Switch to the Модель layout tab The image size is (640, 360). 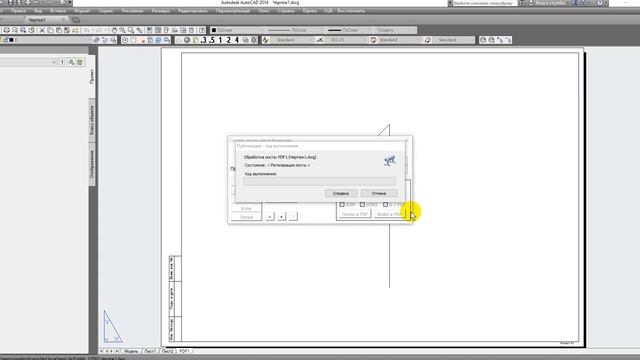131,351
